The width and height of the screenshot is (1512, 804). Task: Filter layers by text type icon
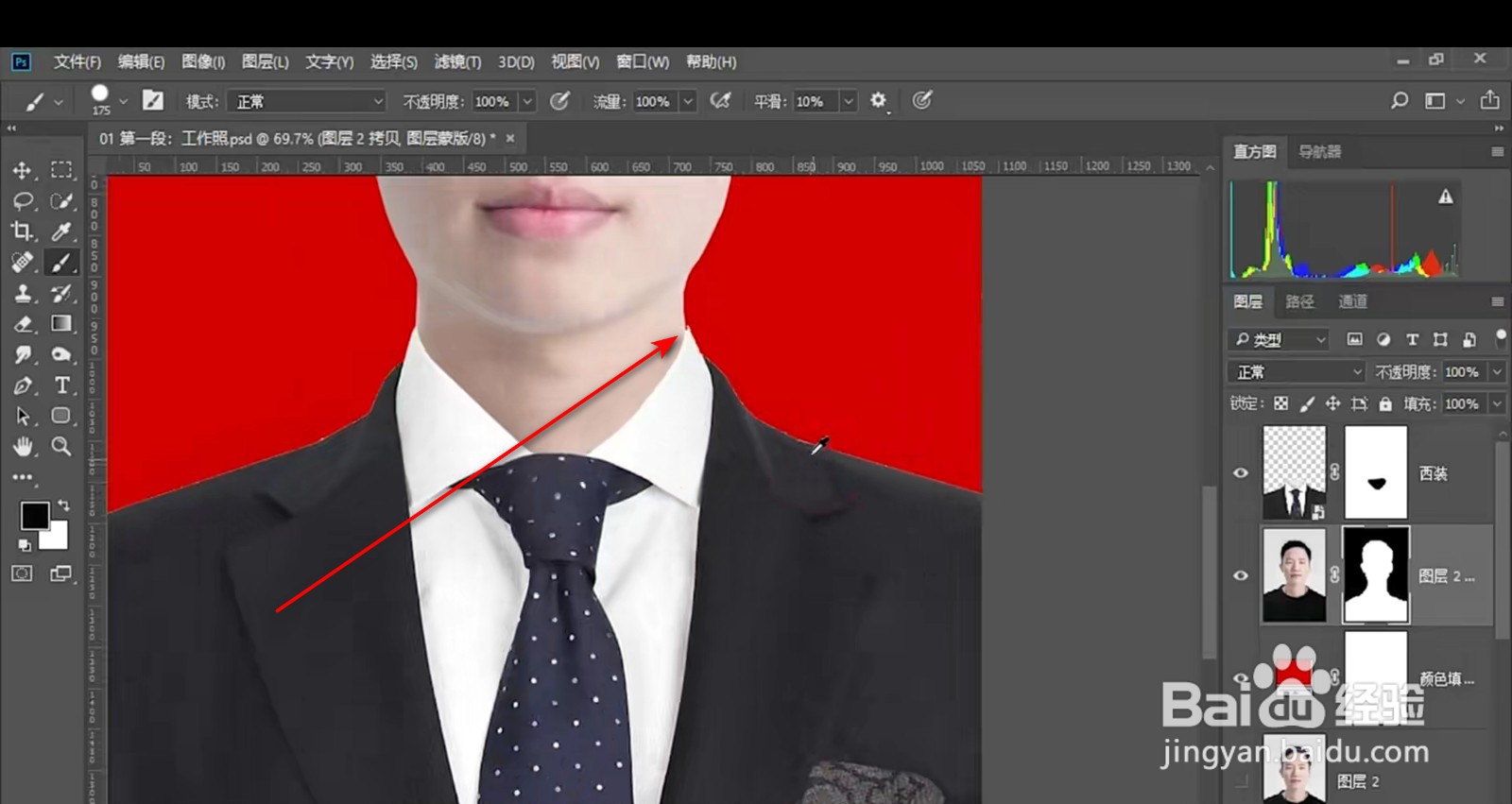1412,339
